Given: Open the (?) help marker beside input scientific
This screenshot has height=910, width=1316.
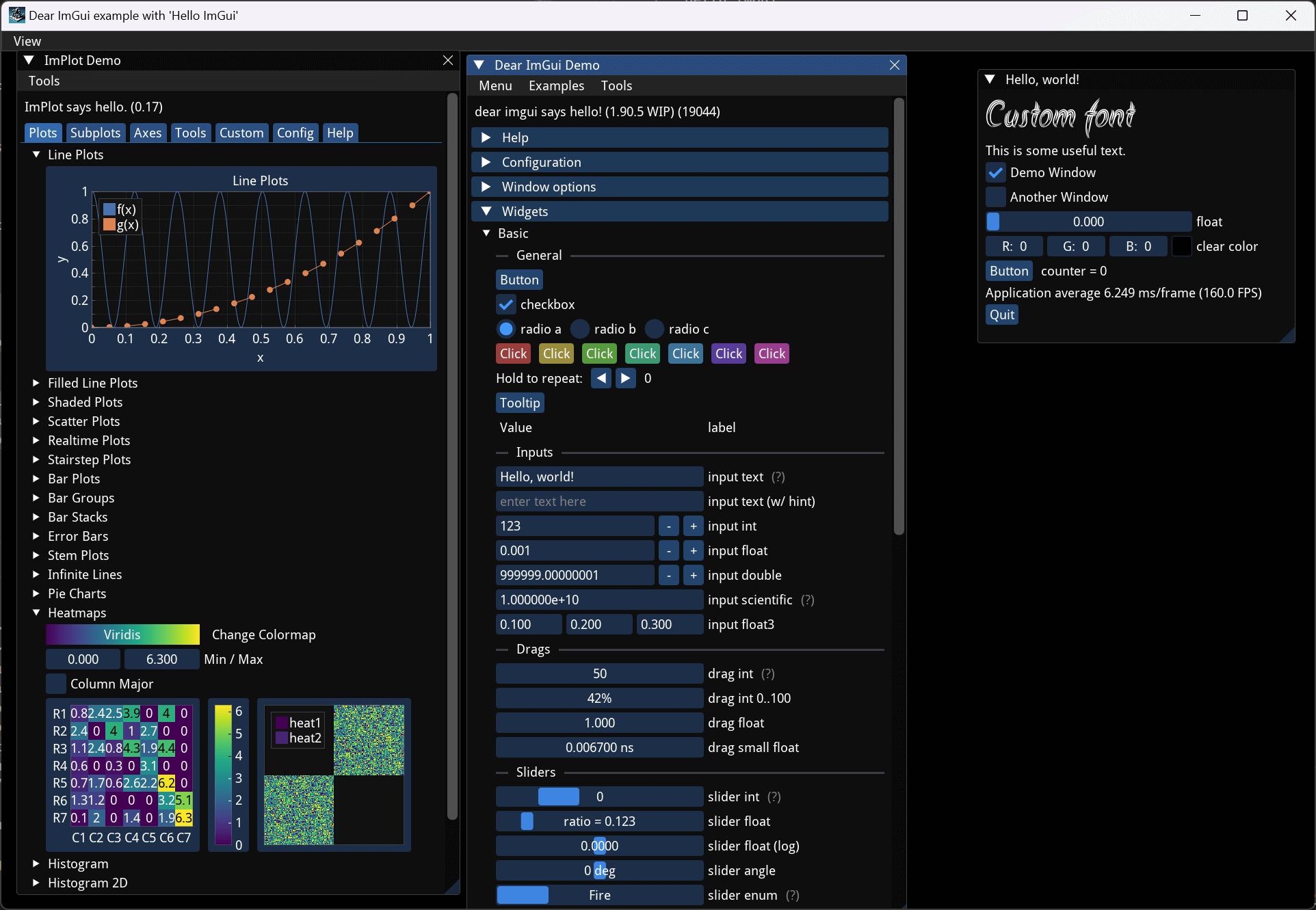Looking at the screenshot, I should [x=808, y=600].
